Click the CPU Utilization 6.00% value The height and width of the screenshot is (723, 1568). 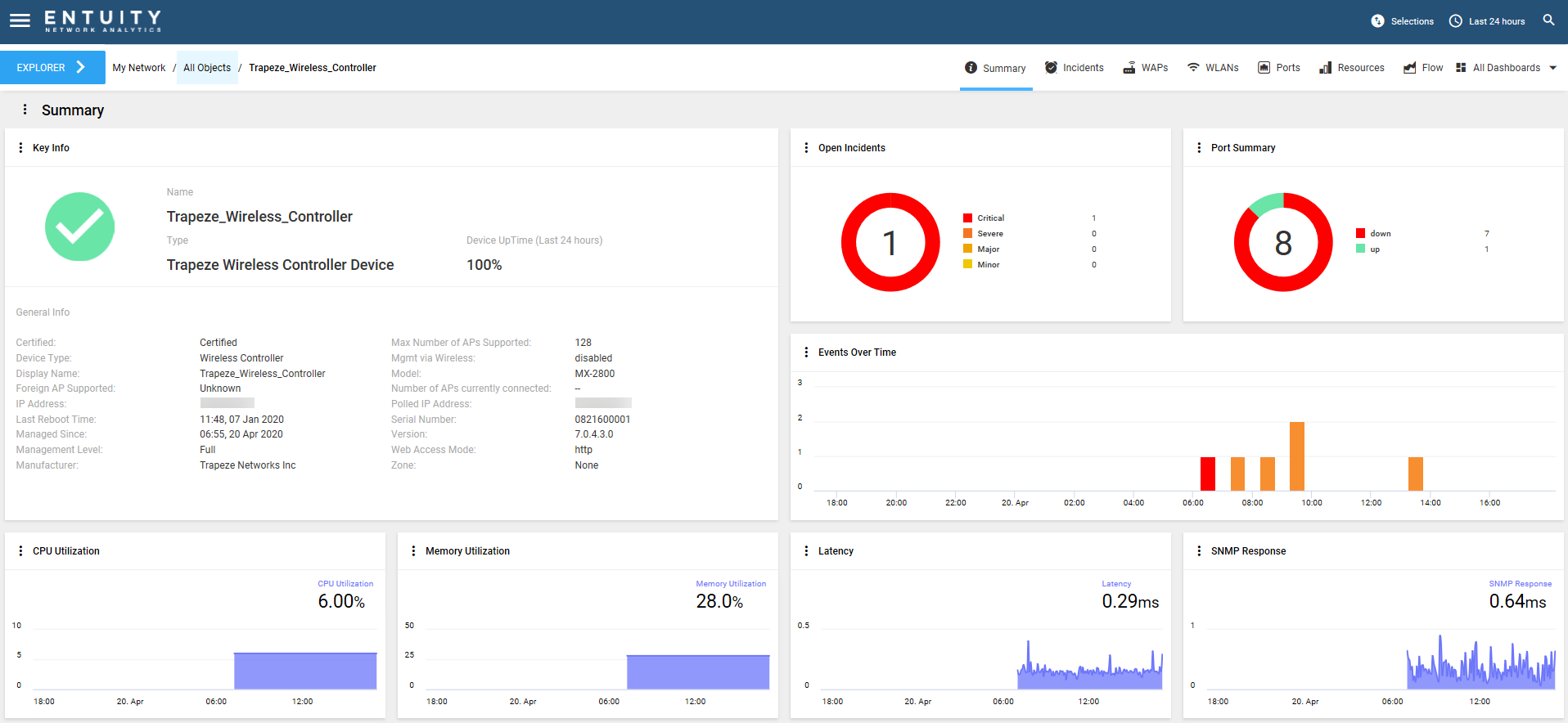tap(341, 601)
